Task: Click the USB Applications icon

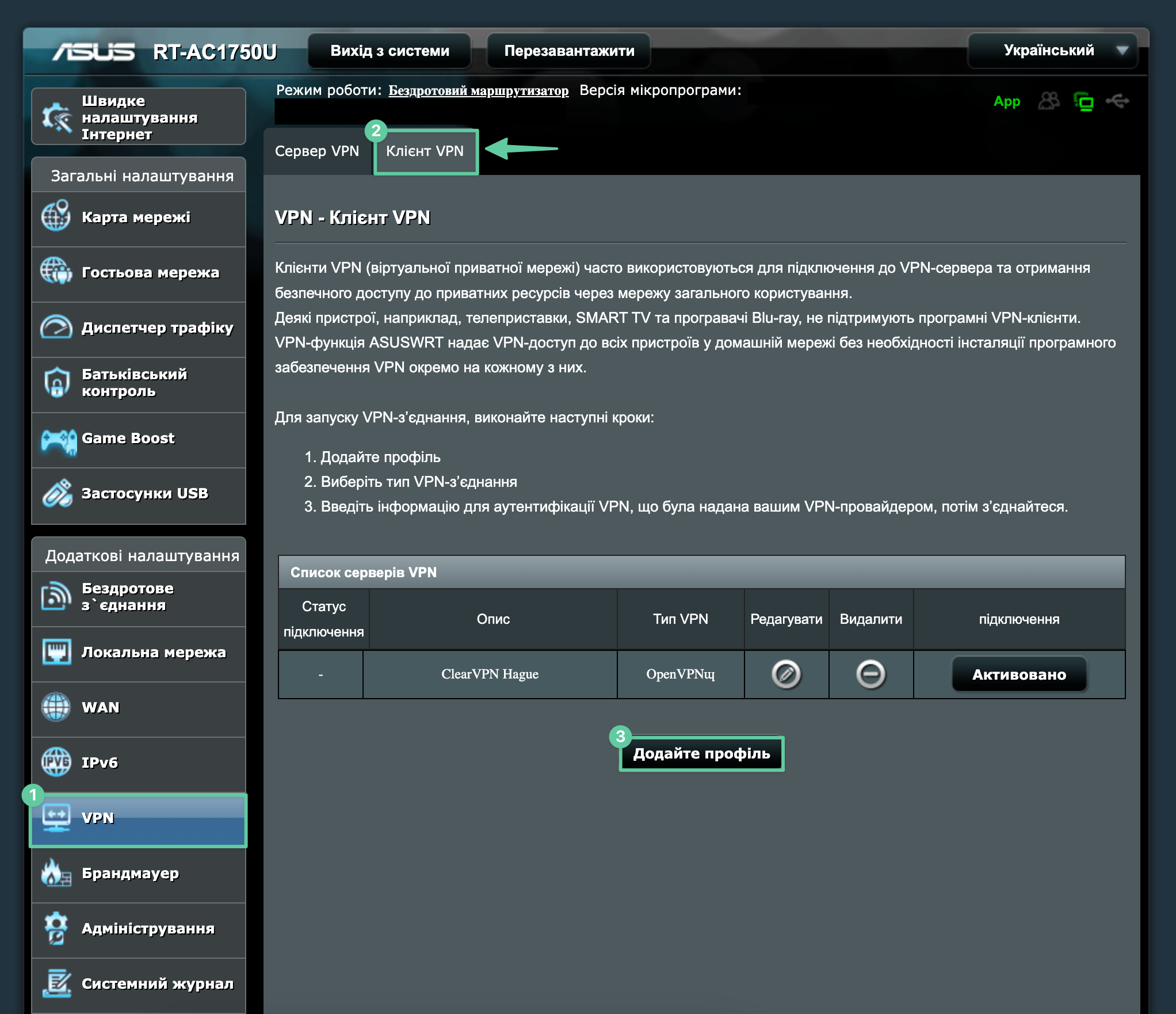Action: tap(57, 493)
